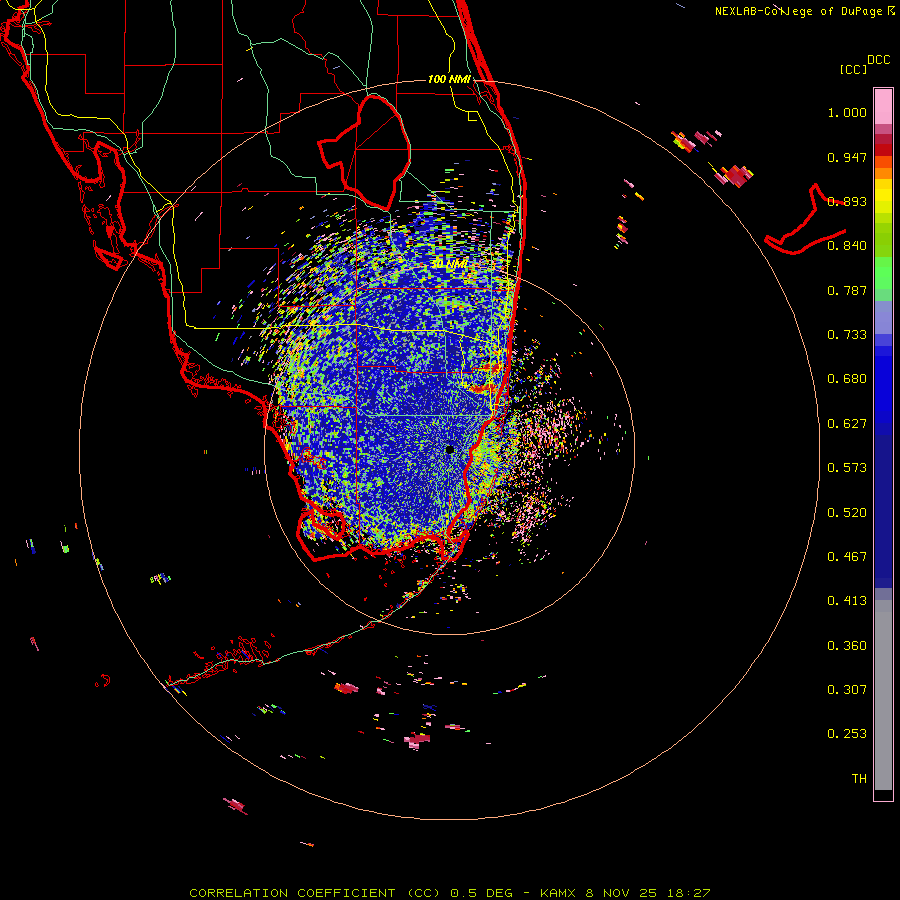This screenshot has height=900, width=900.
Task: Click the 8 NOV 25 date text
Action: 621,893
